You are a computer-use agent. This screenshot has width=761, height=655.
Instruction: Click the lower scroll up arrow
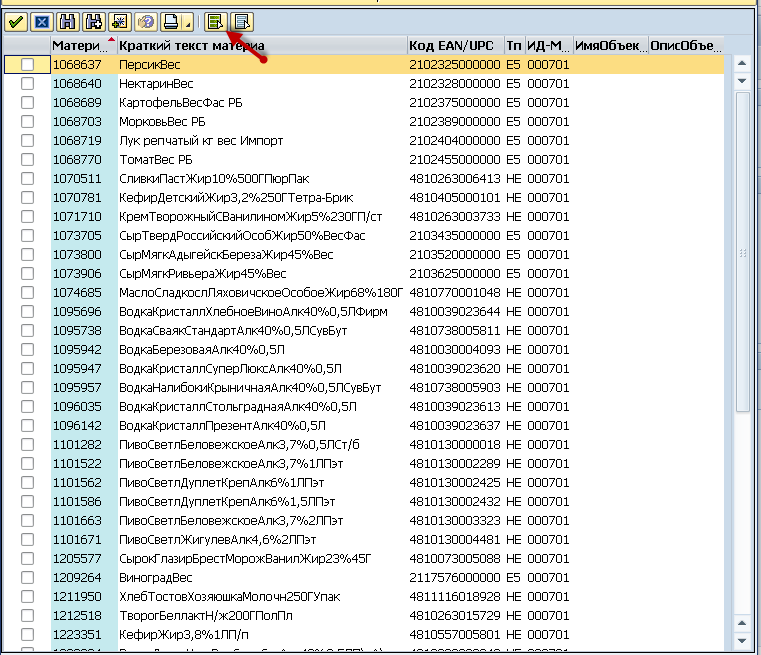742,622
